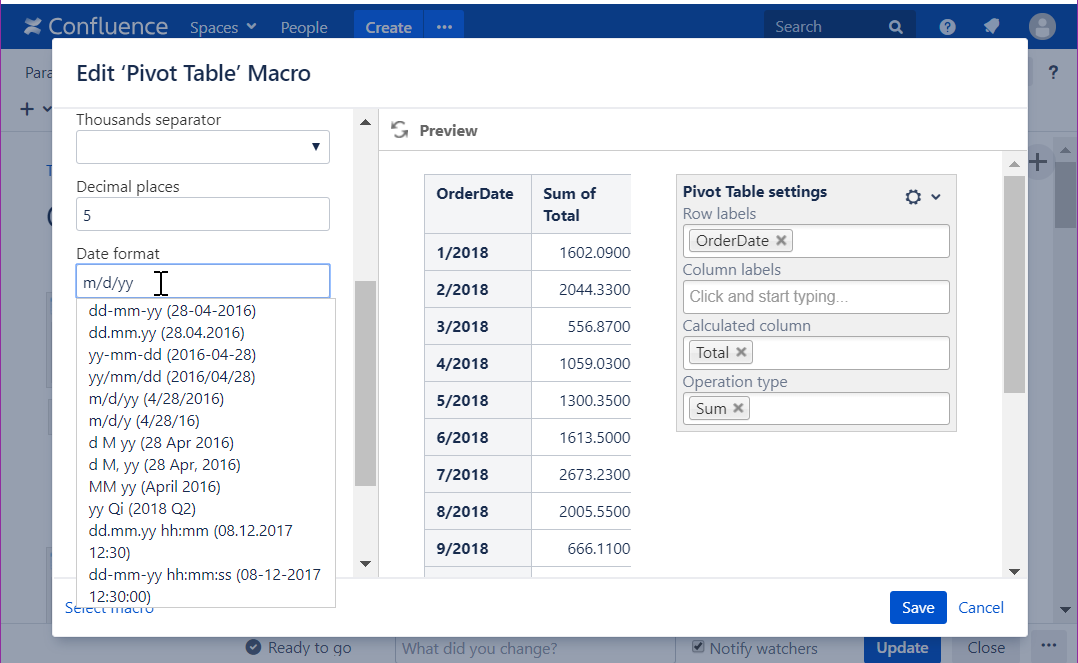
Task: Choose the 'MM yy (April 2016)' format option
Action: [x=154, y=486]
